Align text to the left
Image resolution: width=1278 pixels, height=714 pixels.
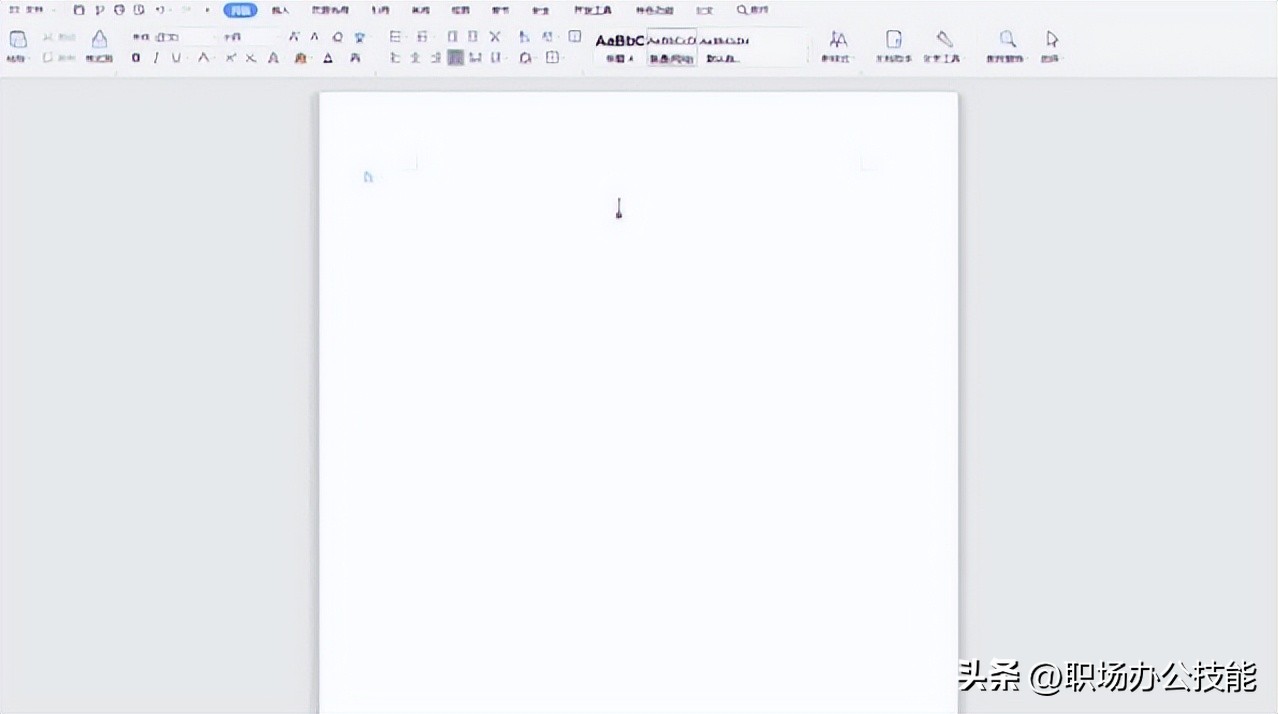point(395,58)
